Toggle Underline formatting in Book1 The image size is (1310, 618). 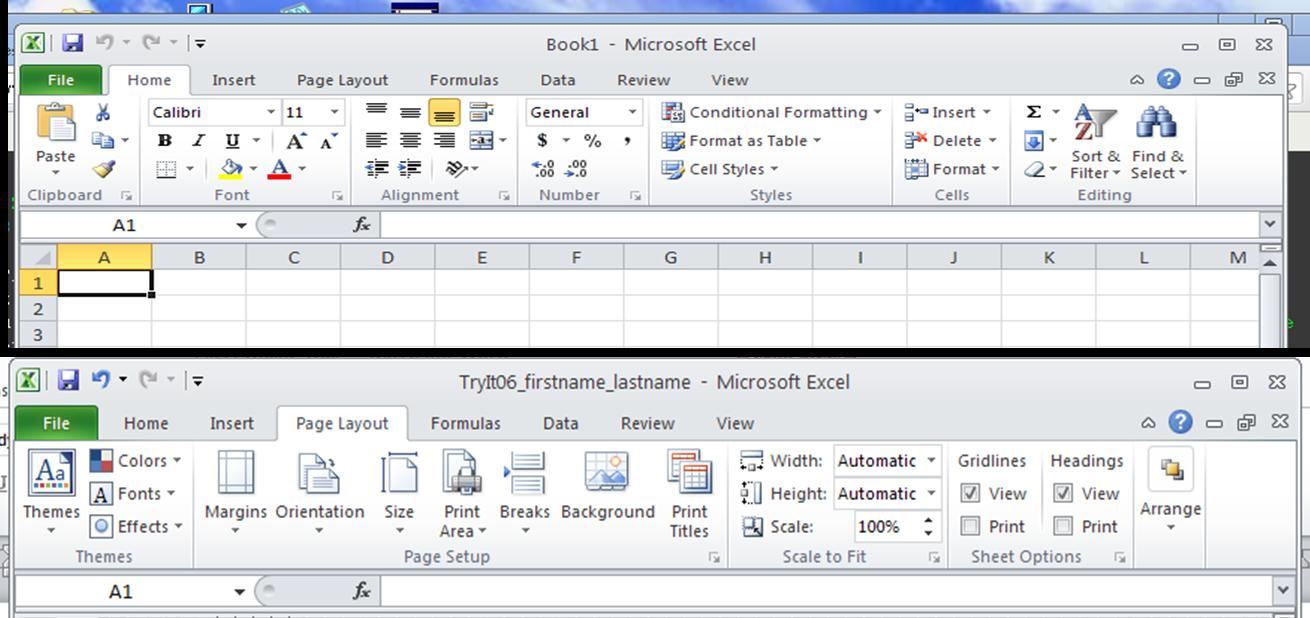coord(232,141)
